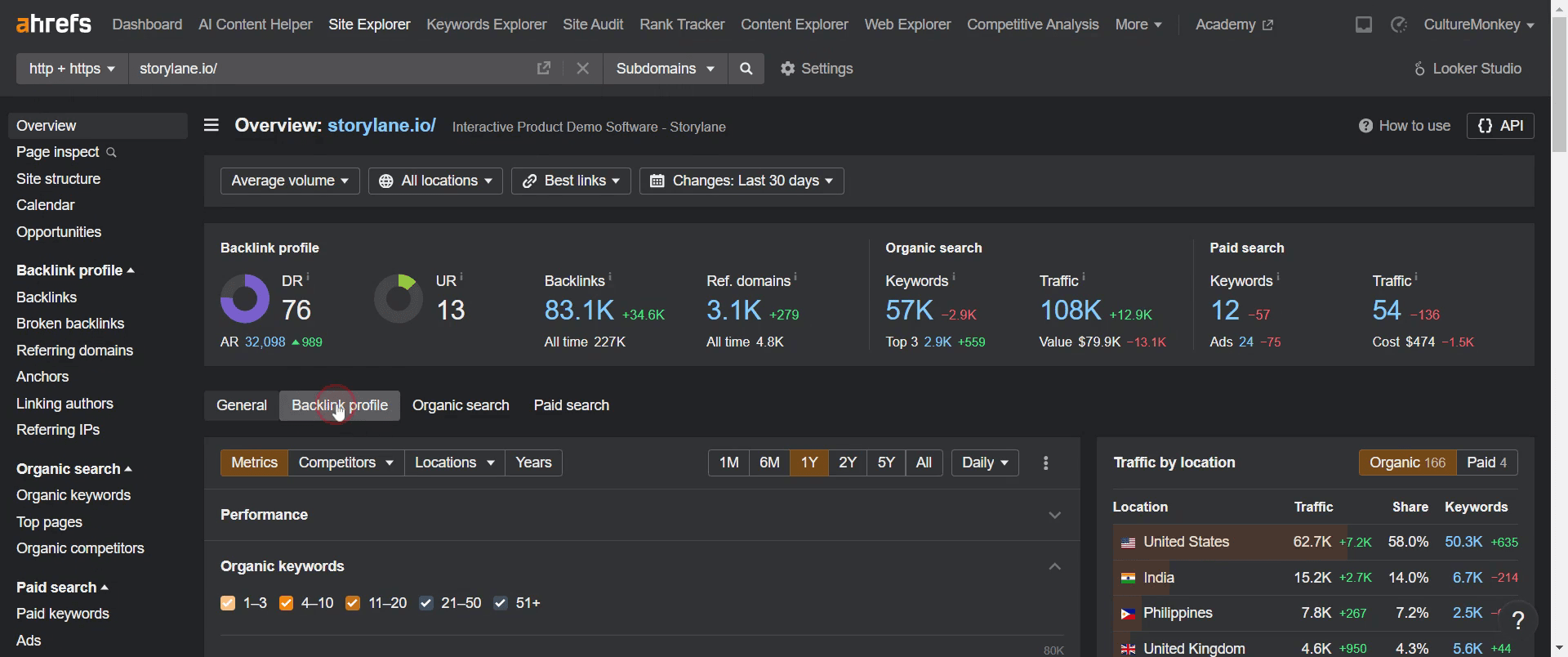The height and width of the screenshot is (657, 1568).
Task: Toggle the 21–50 positions checkbox
Action: (426, 603)
